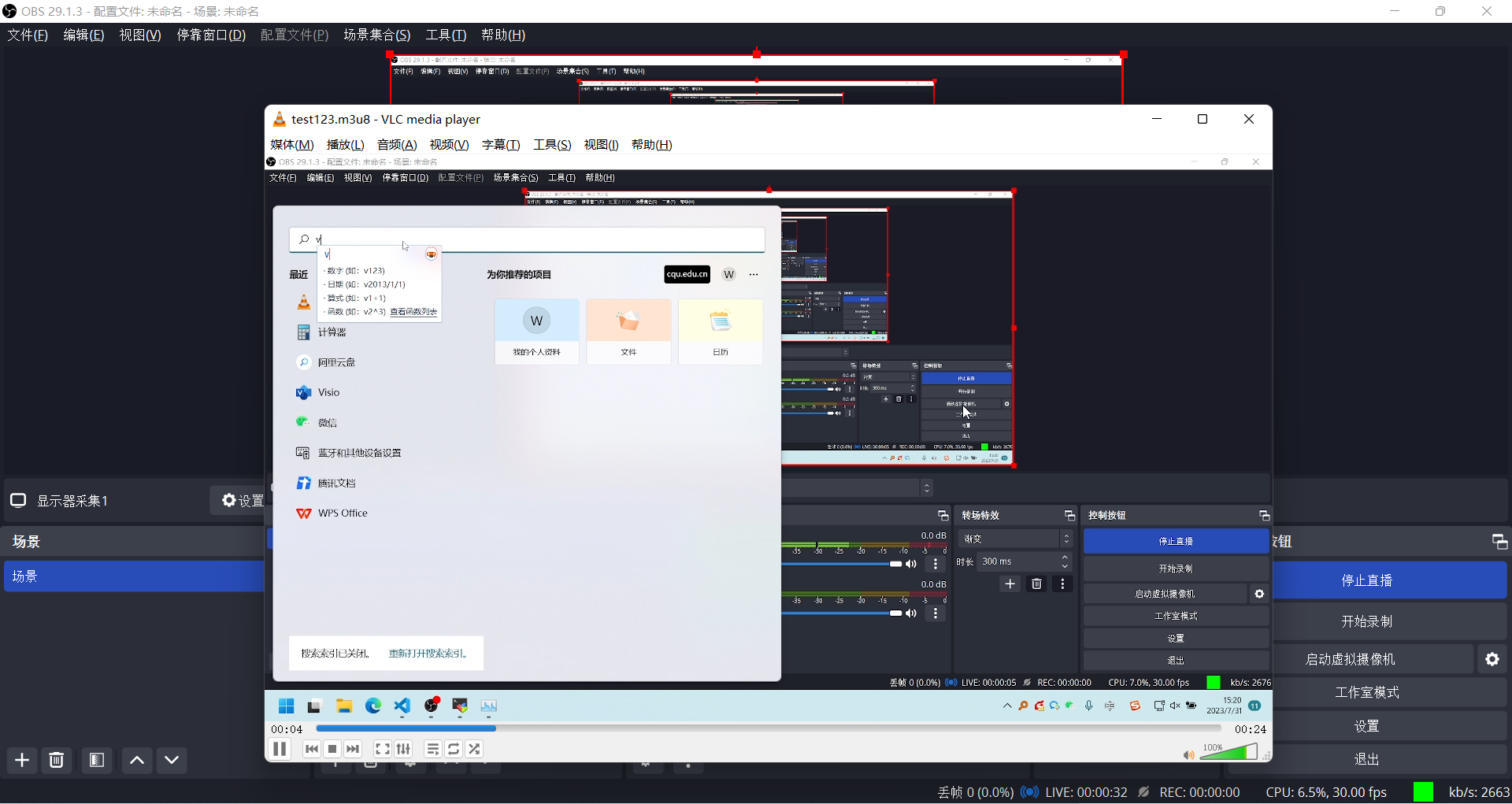Click OBS 丢帧 0 (0.0%) dropped frames status
Image resolution: width=1512 pixels, height=804 pixels.
(975, 792)
